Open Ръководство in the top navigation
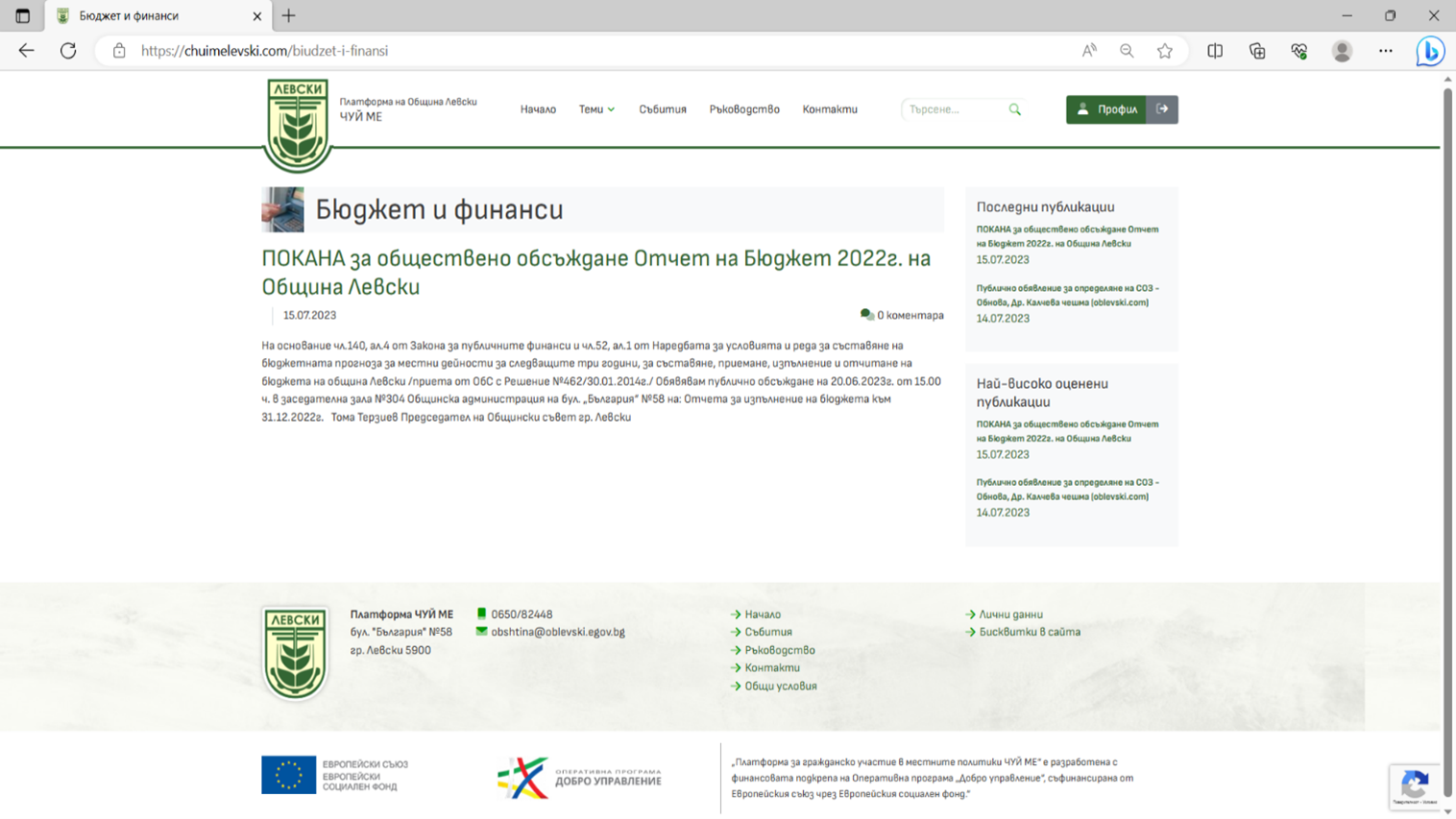 (x=744, y=109)
